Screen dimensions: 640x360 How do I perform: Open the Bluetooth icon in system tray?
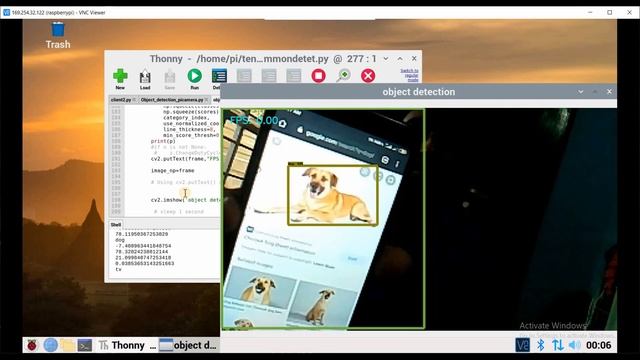[x=540, y=345]
